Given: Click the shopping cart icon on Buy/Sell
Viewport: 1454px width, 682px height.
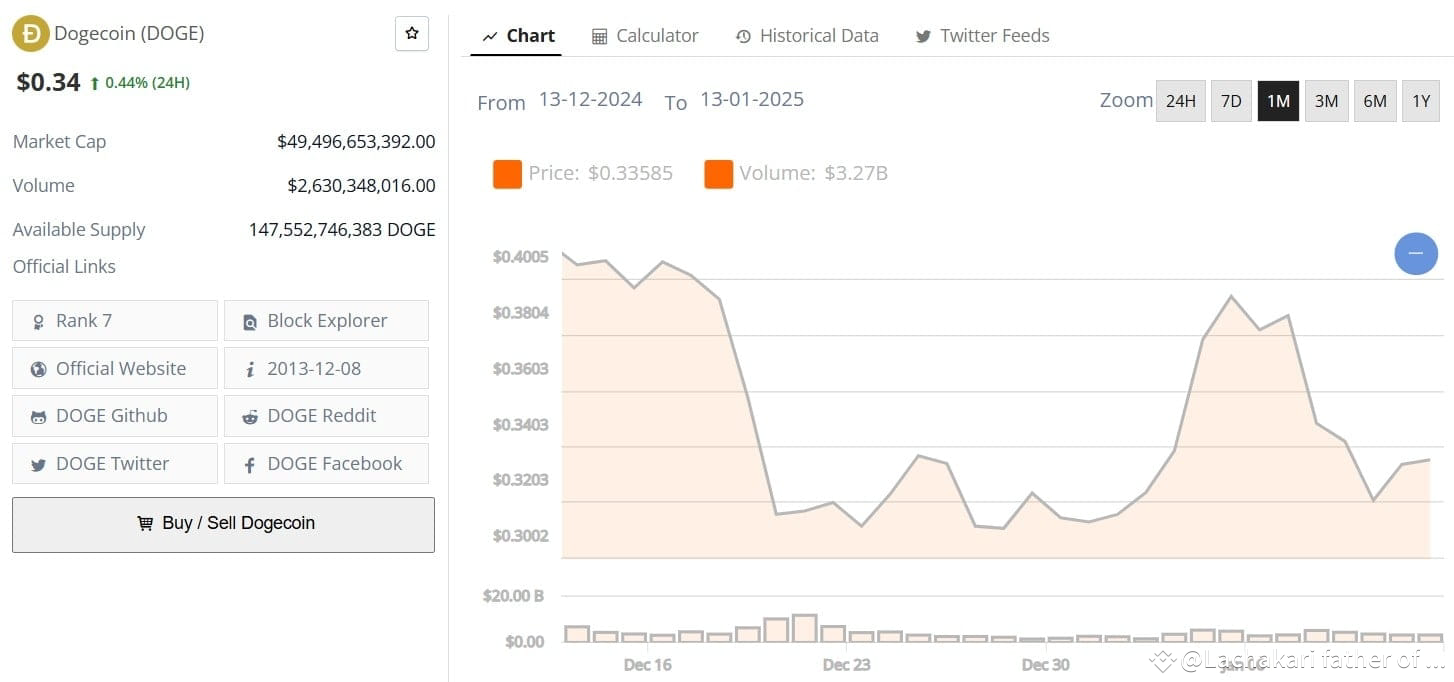Looking at the screenshot, I should [x=147, y=523].
